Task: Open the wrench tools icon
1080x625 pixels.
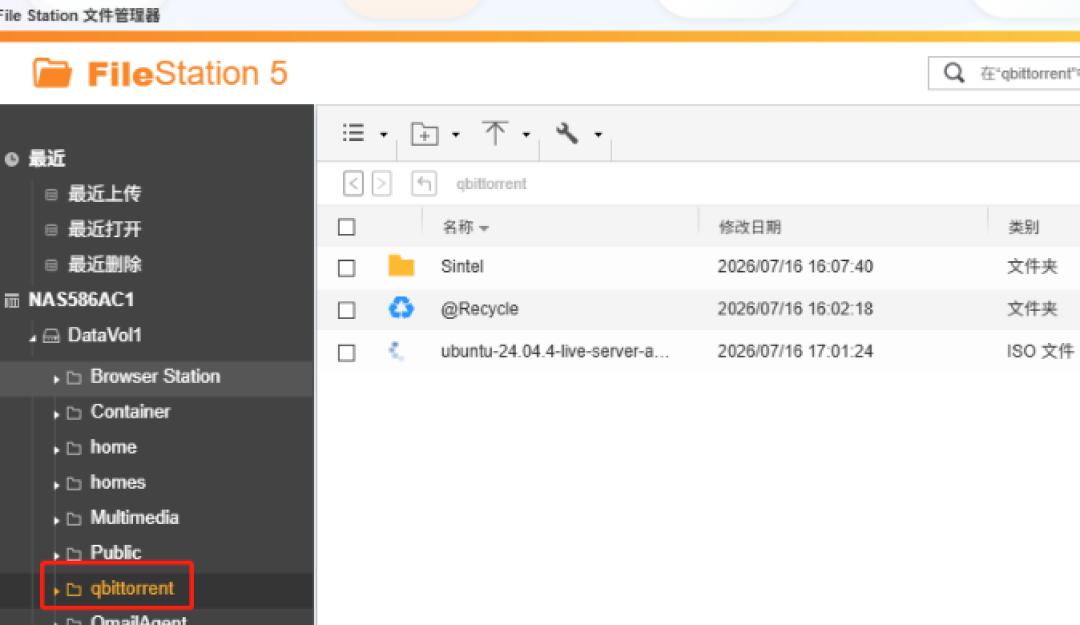Action: coord(567,133)
